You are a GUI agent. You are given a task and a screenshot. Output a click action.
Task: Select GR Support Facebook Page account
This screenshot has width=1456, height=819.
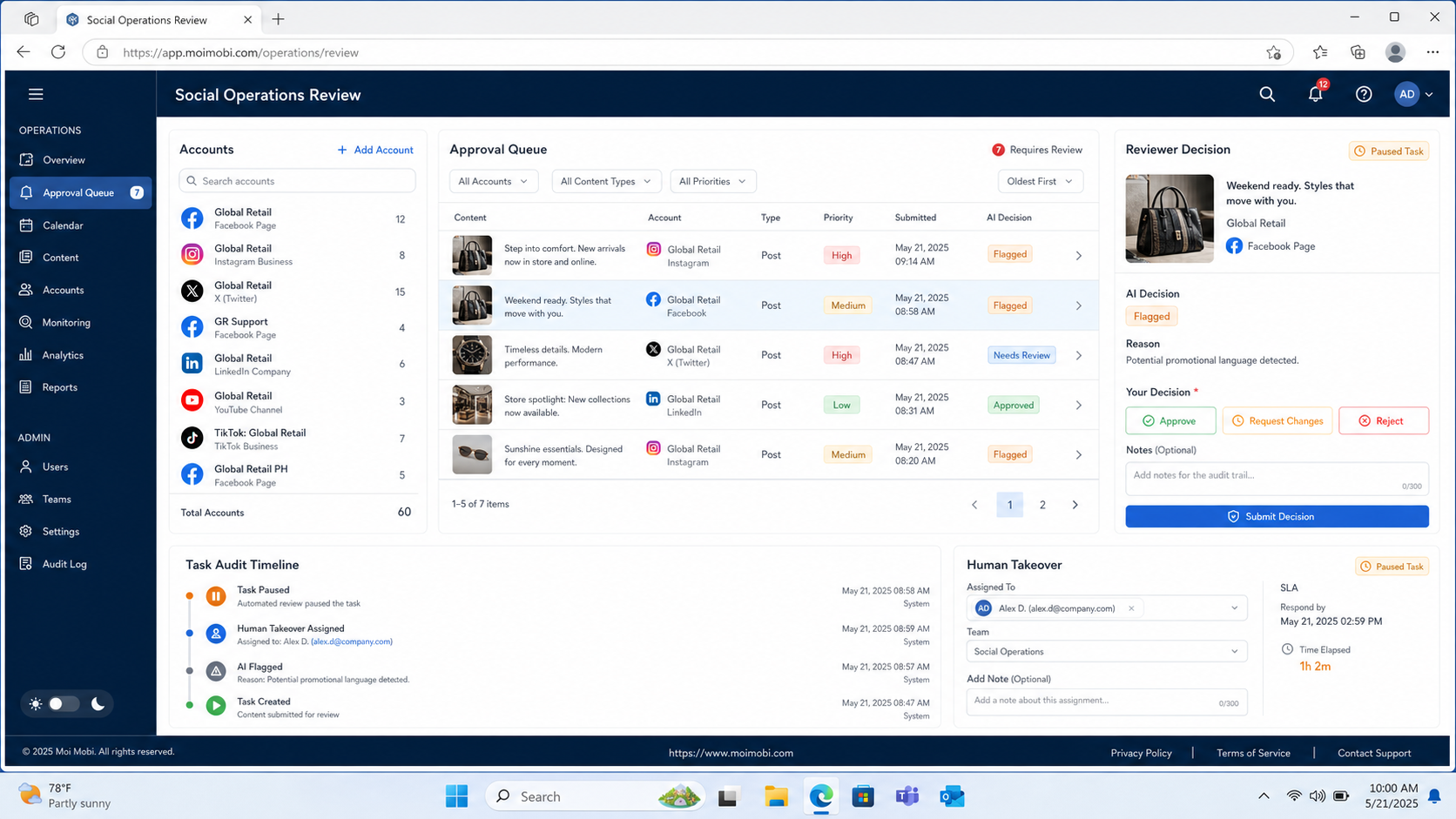point(294,328)
